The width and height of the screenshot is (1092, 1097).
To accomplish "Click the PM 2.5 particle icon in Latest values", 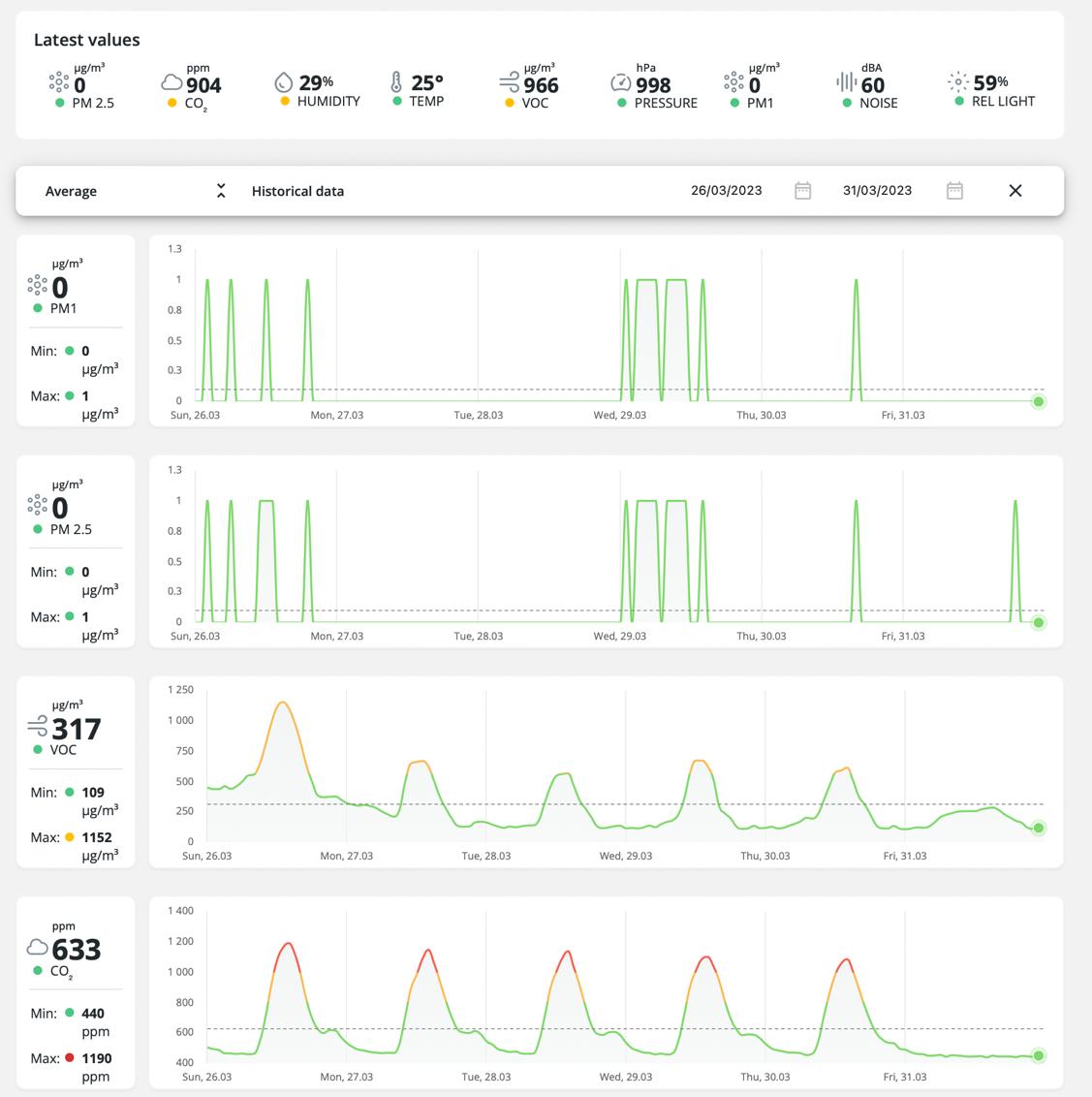I will 59,81.
